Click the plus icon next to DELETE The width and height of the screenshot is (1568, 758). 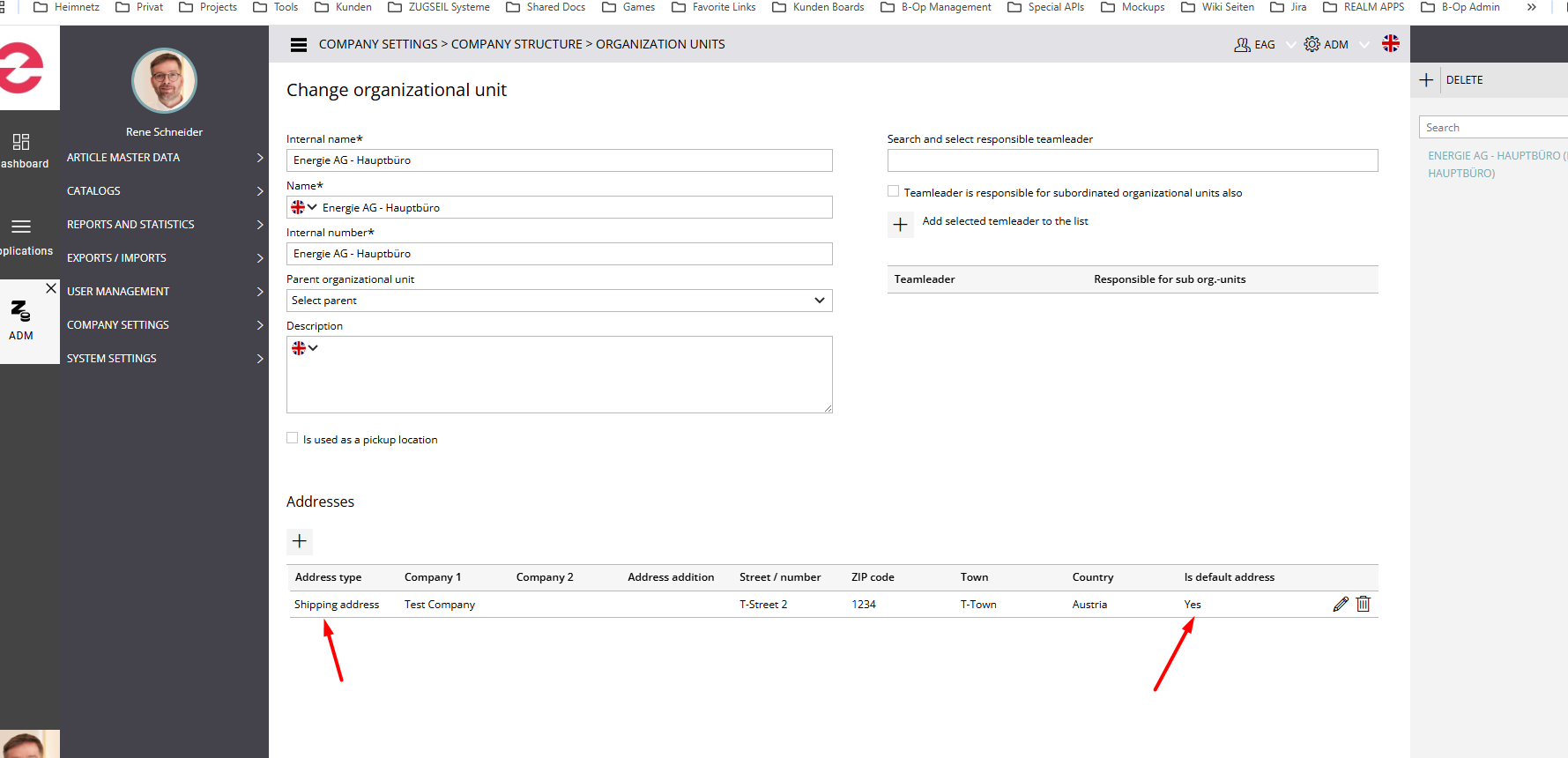[x=1426, y=80]
